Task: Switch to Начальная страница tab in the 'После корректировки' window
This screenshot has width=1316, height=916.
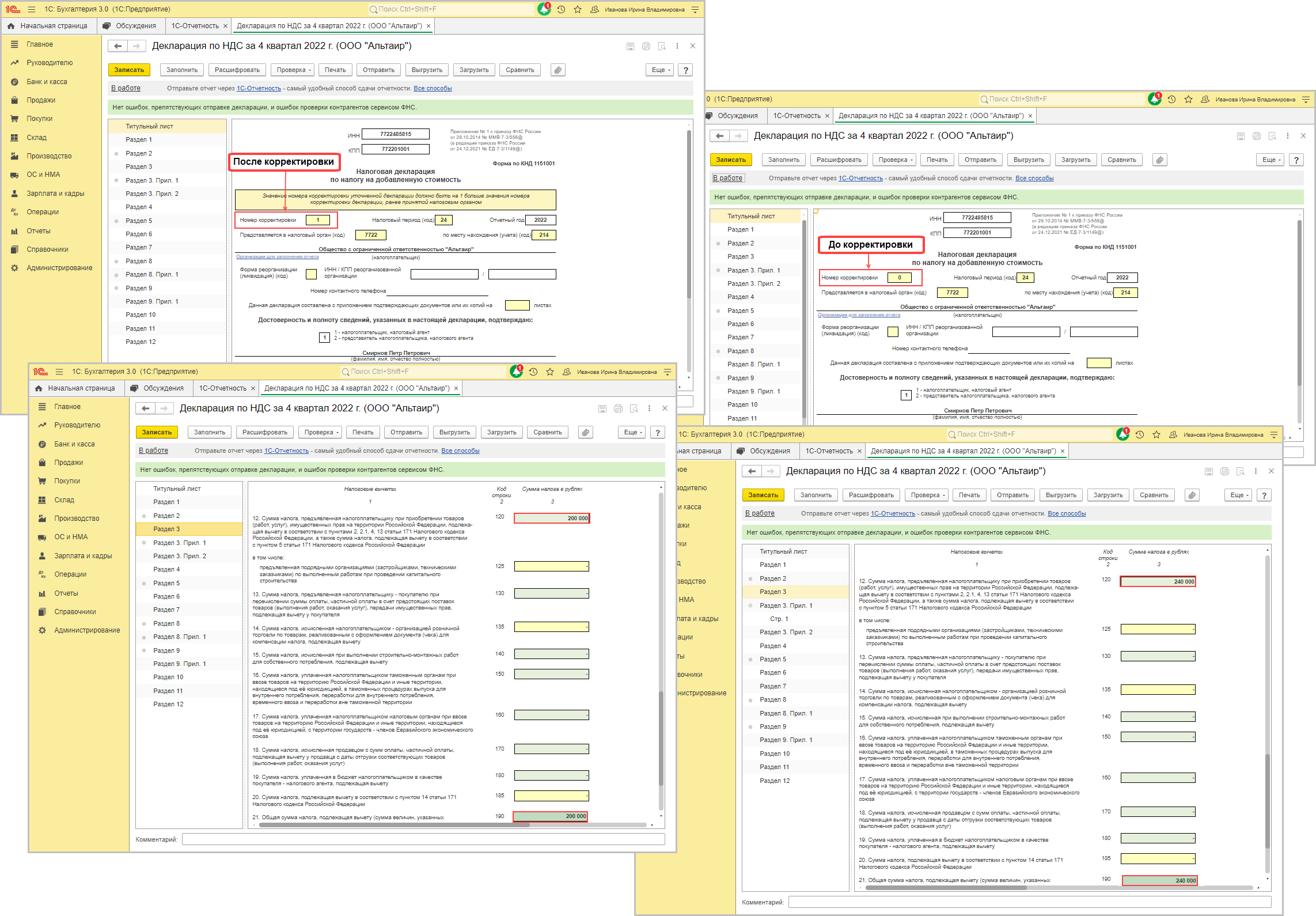Action: [x=48, y=26]
